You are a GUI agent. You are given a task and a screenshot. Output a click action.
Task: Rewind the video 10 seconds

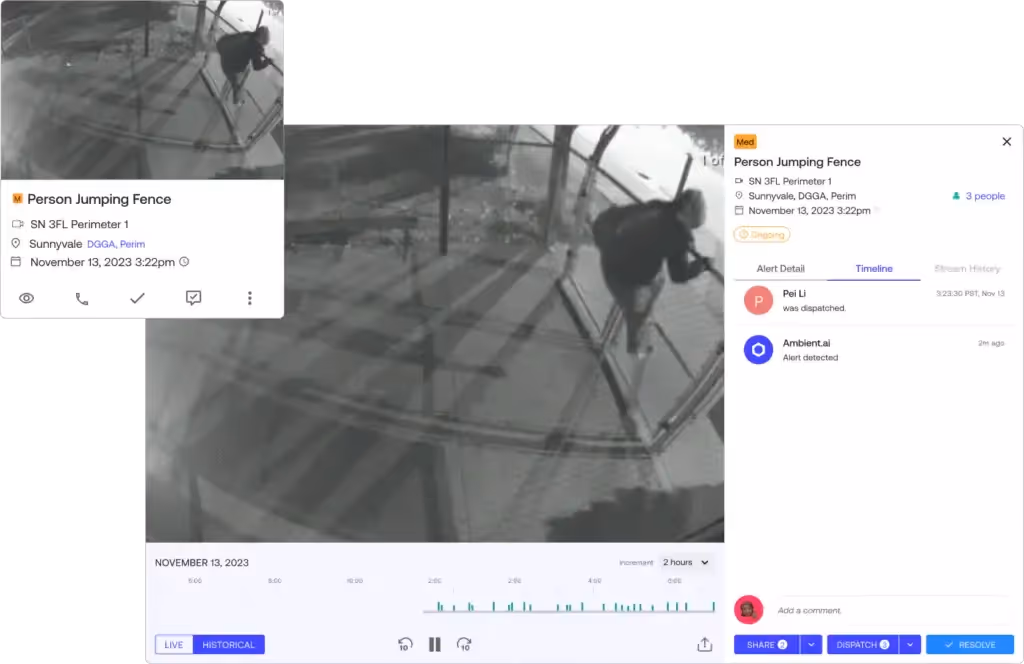pyautogui.click(x=405, y=644)
